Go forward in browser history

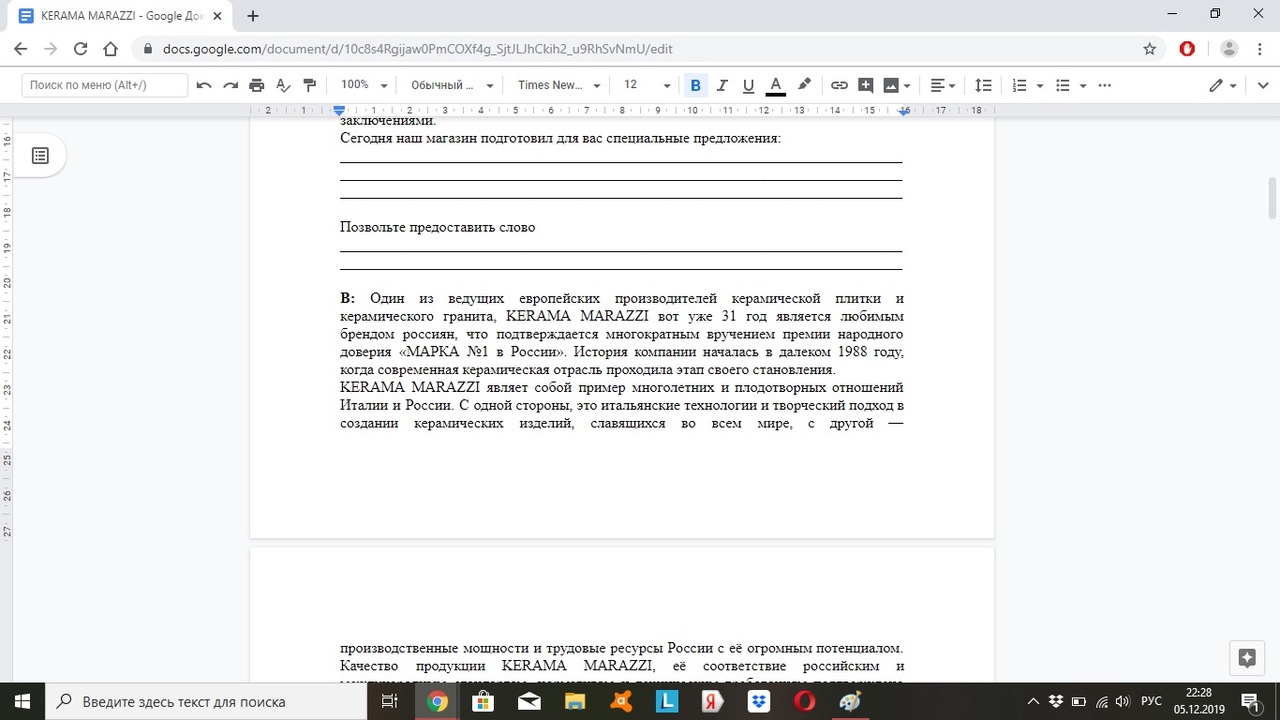[51, 49]
